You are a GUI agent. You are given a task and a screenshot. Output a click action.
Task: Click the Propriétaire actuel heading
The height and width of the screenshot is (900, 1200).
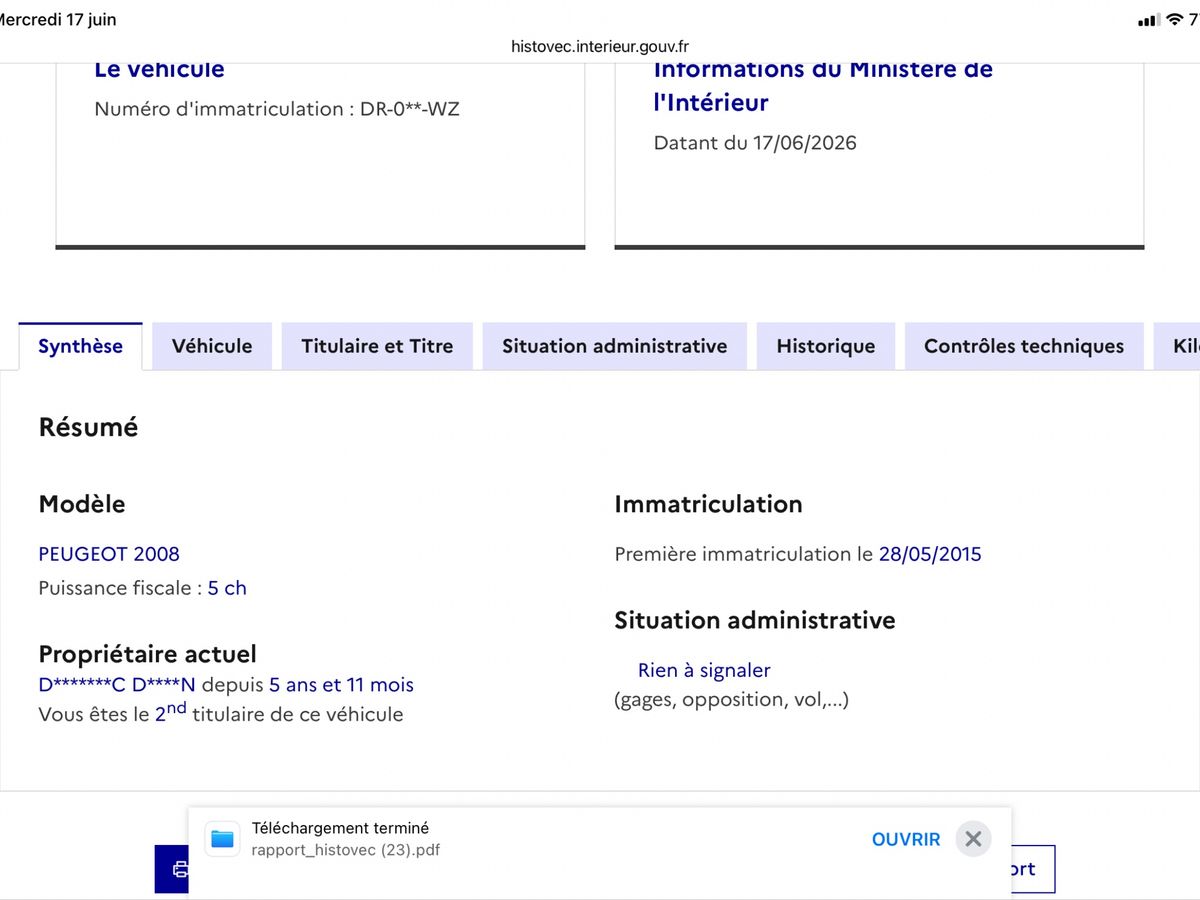[147, 654]
